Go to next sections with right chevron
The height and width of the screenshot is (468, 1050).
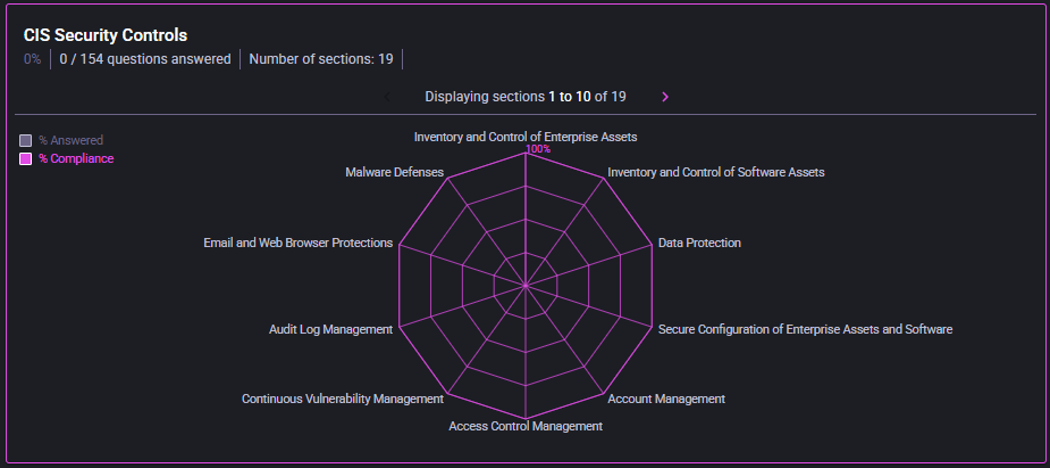tap(665, 97)
